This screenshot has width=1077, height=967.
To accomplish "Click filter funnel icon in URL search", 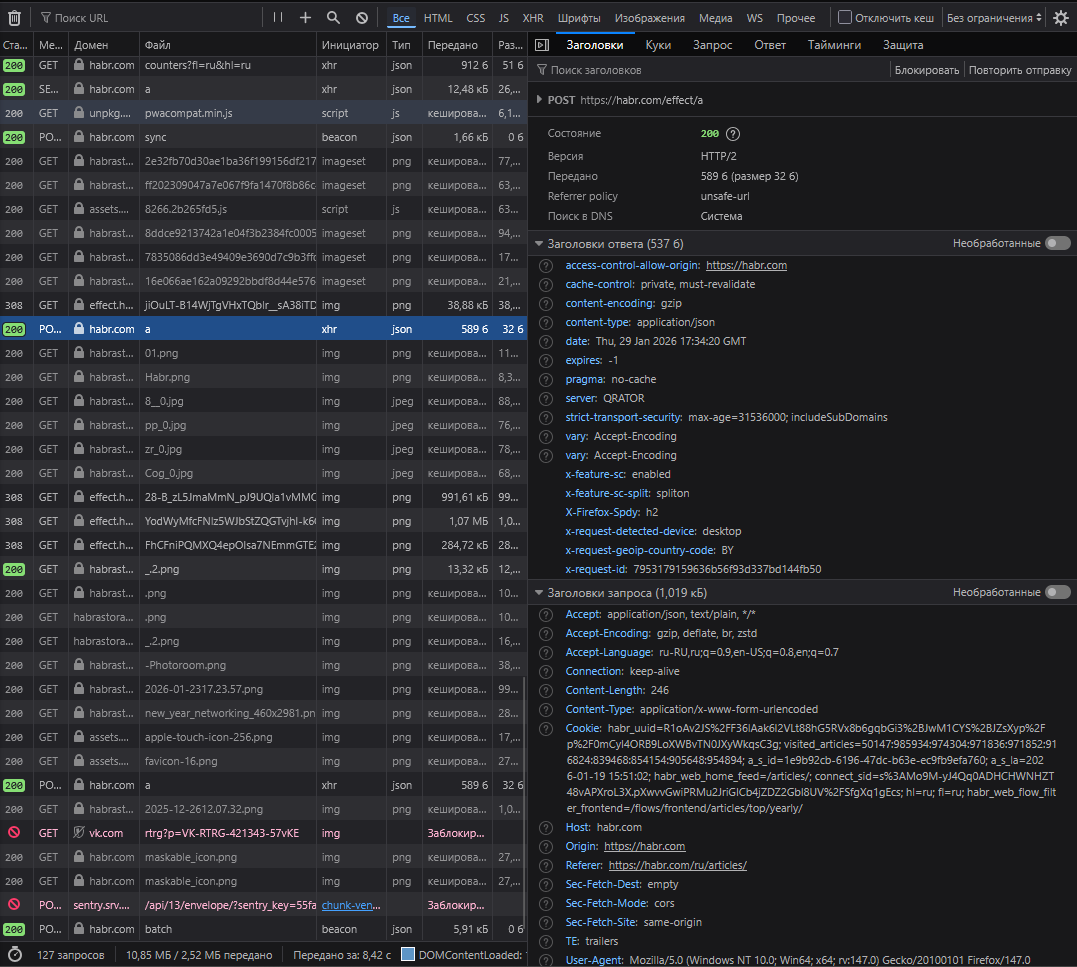I will click(46, 18).
